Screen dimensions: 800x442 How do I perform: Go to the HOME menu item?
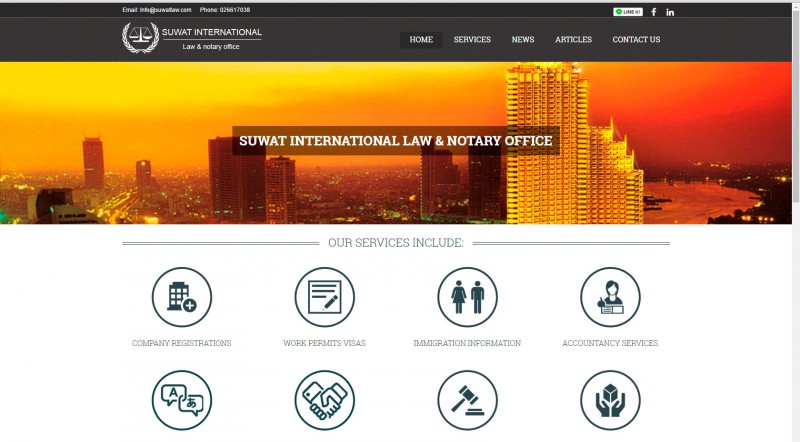click(x=421, y=40)
